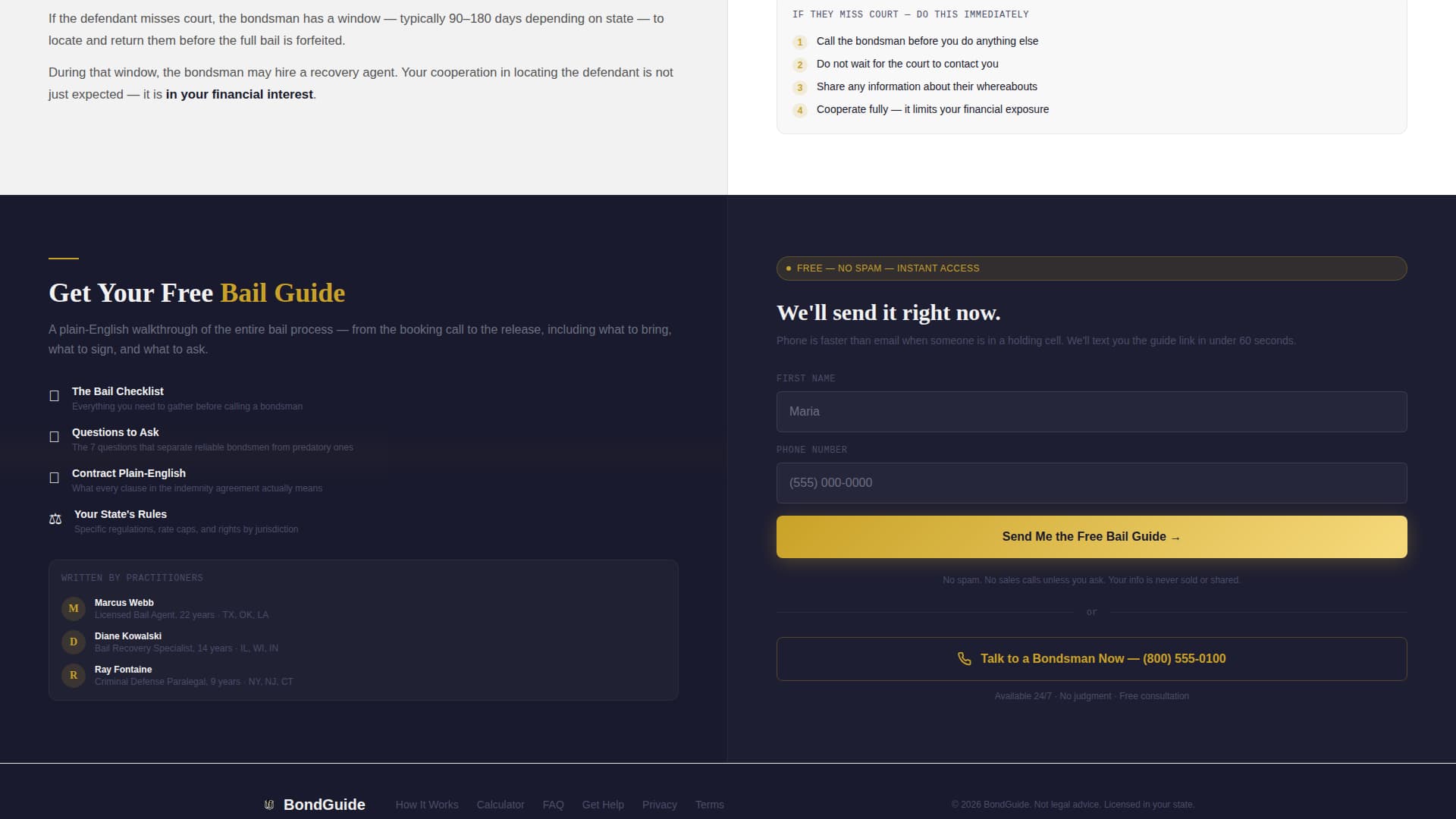Click the Phone Number input field
This screenshot has width=1456, height=819.
(1091, 482)
